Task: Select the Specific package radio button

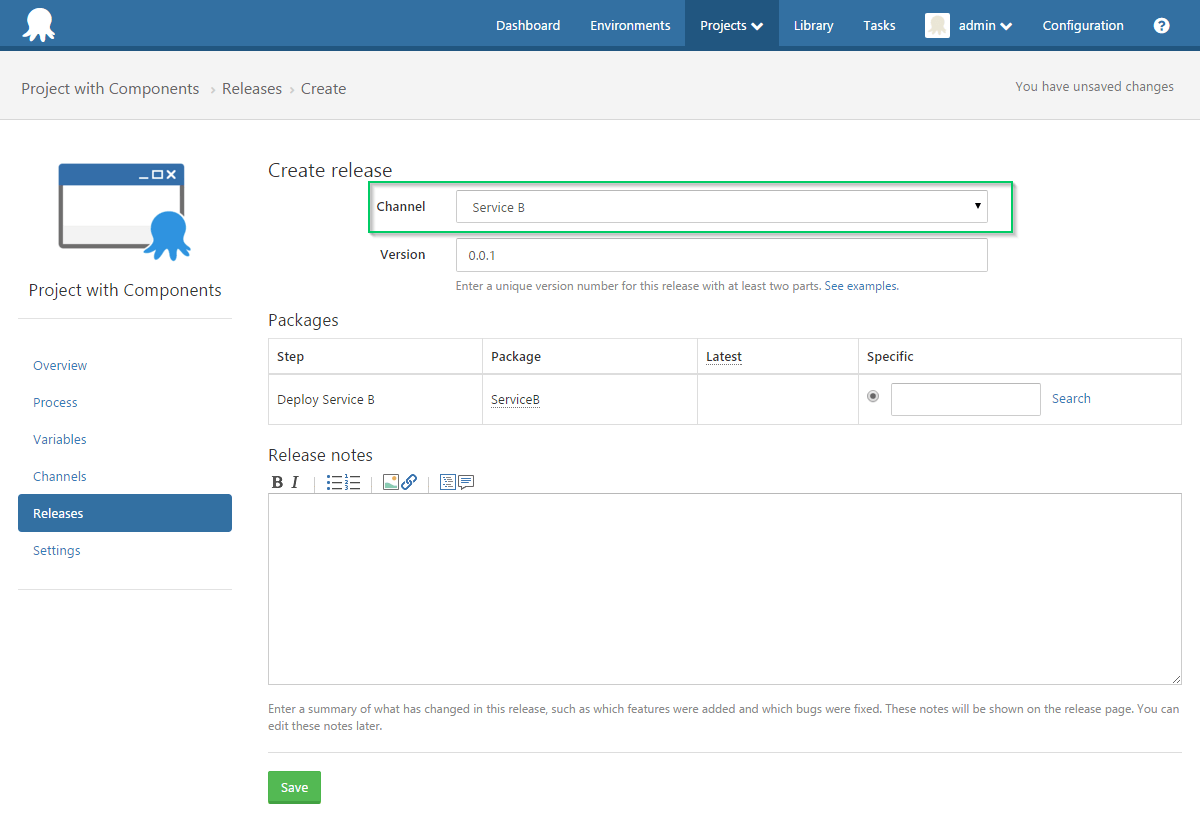Action: [873, 397]
